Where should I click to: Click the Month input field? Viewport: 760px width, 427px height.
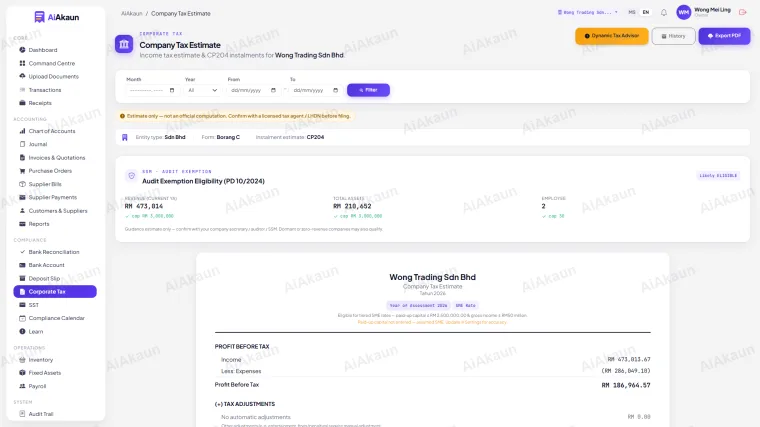coord(152,90)
